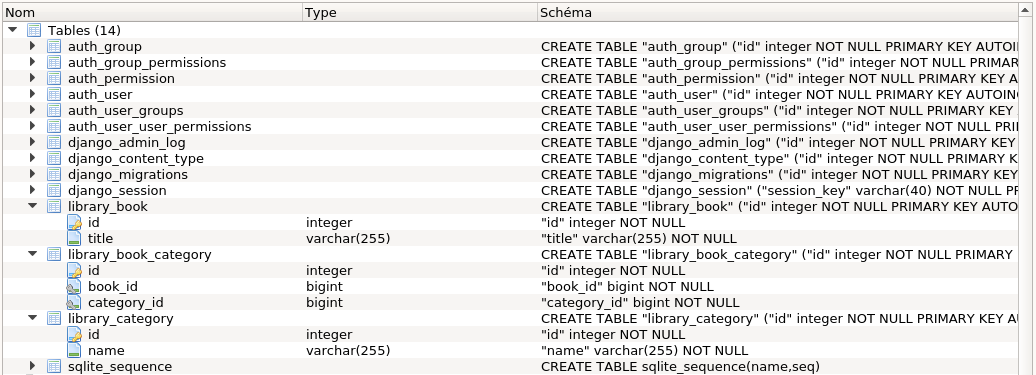Click the auth_group table icon
1036x375 pixels.
pos(54,46)
